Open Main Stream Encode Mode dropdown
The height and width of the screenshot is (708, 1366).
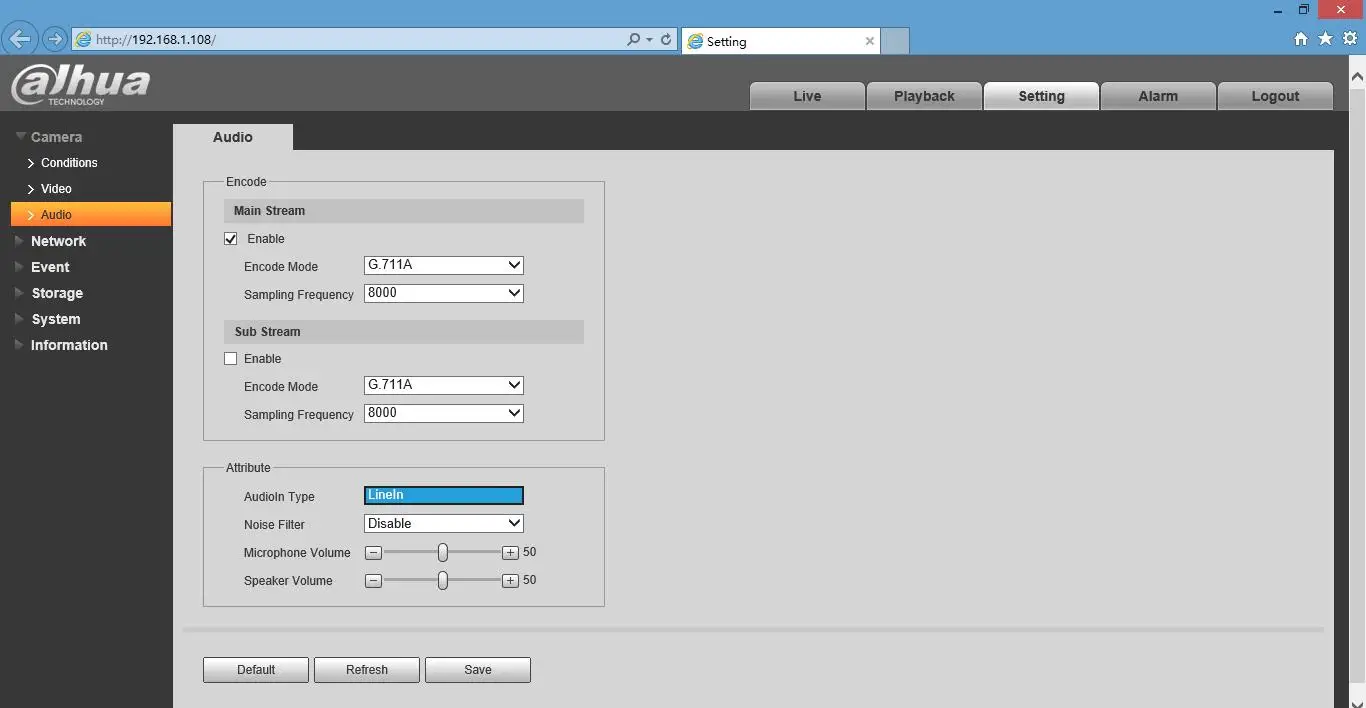tap(444, 265)
